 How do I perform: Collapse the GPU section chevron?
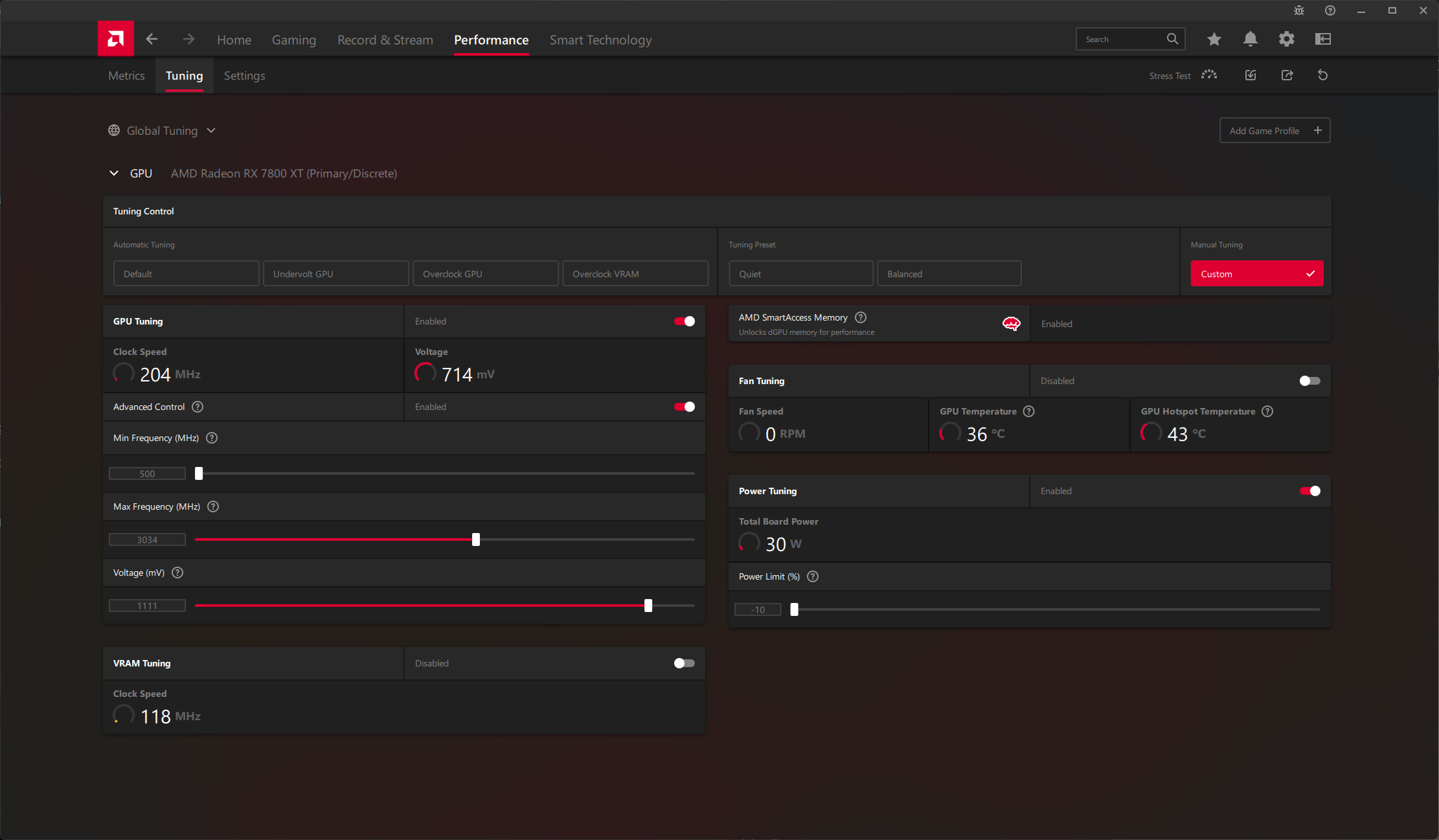pyautogui.click(x=114, y=173)
